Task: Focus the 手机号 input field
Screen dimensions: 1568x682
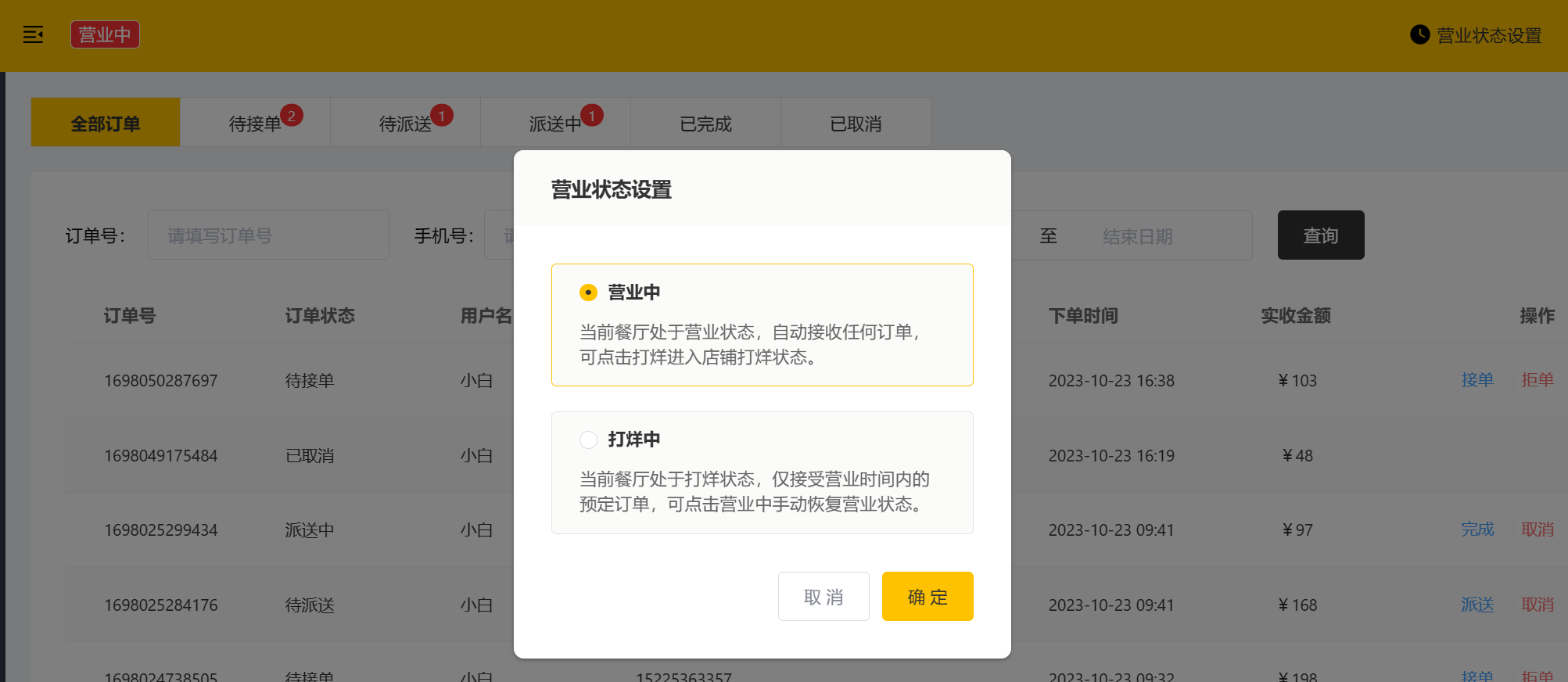Action: 499,235
